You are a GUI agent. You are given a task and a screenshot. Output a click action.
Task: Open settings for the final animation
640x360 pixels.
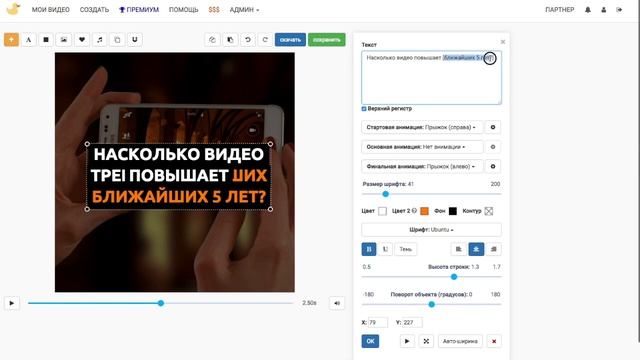point(493,167)
